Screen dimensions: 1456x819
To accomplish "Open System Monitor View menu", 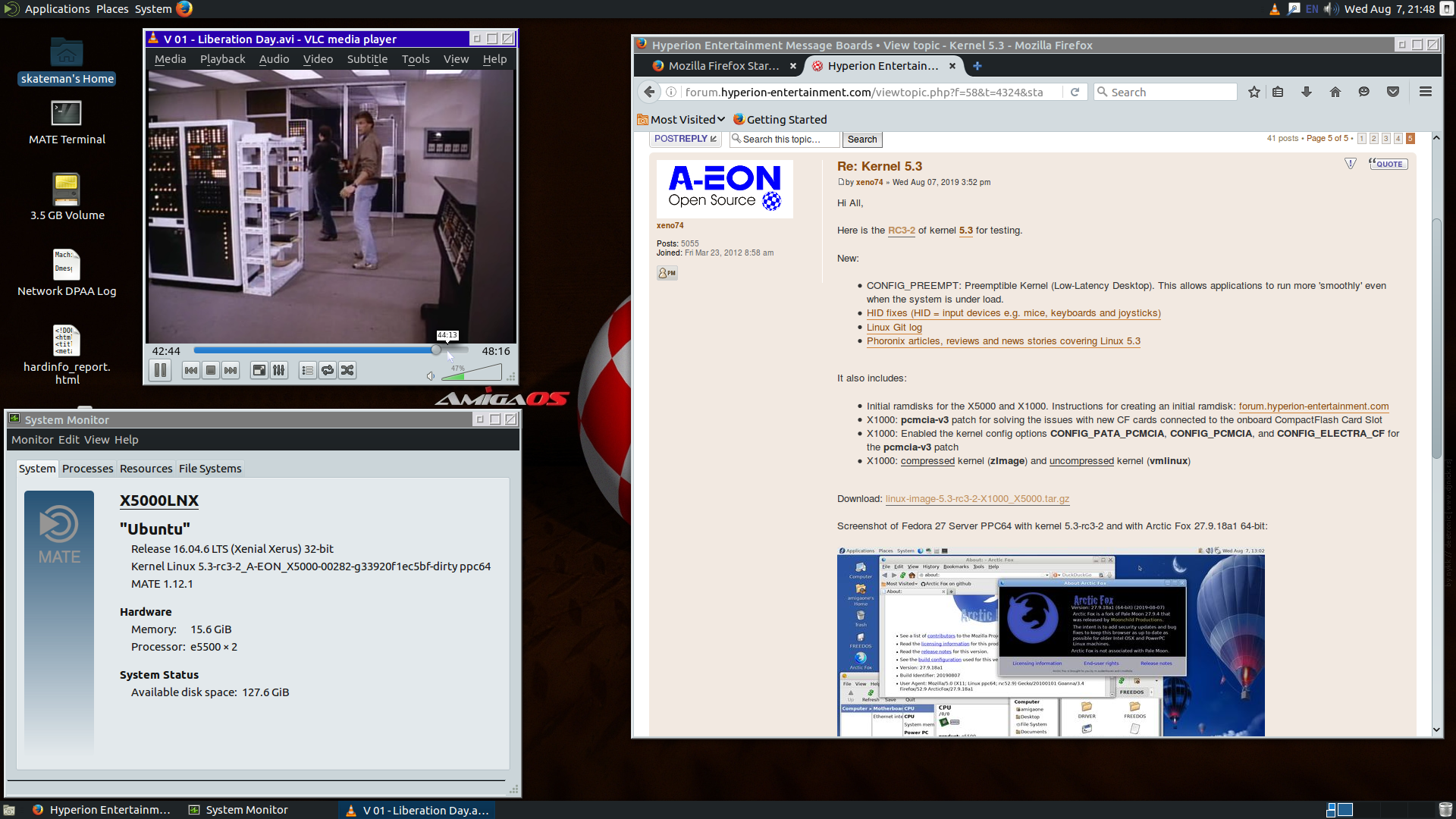I will tap(96, 440).
